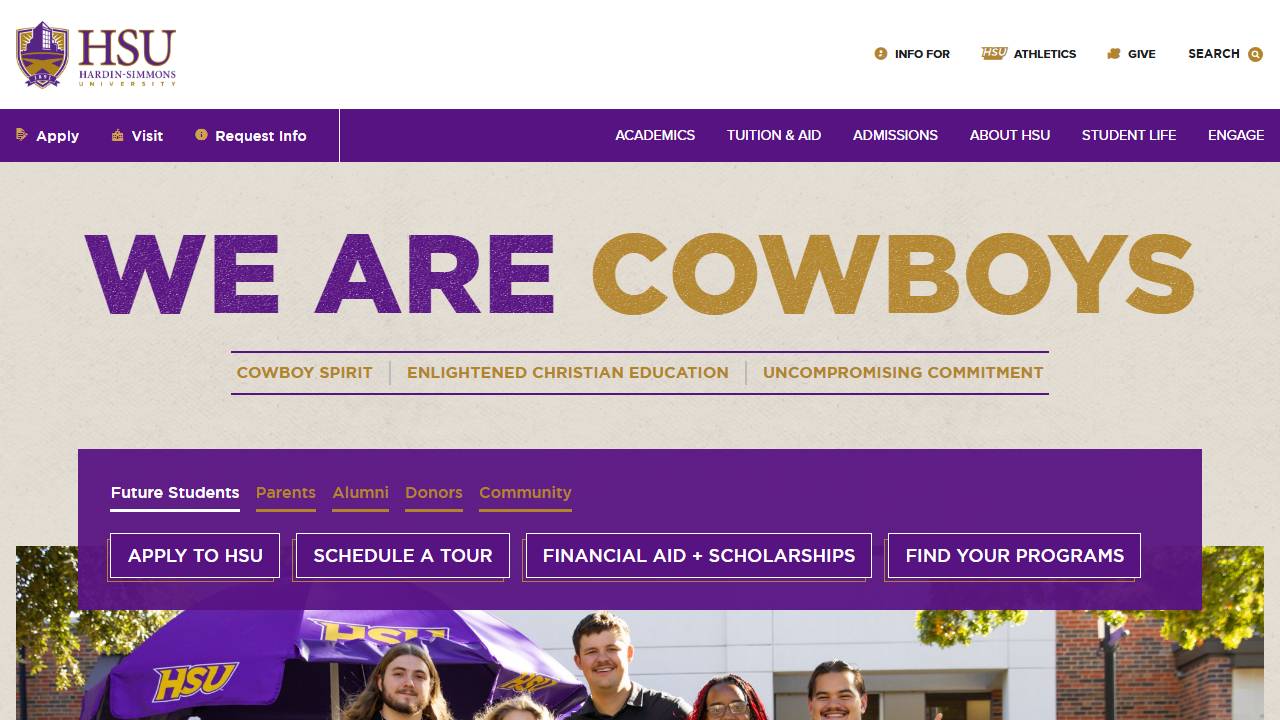Click the HSU Hardin-Simmons University logo
Viewport: 1280px width, 720px height.
[x=96, y=54]
